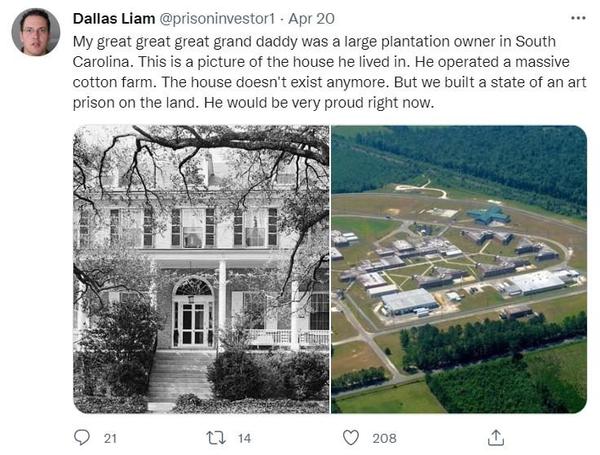
Task: Click the blue-roofed building in the aerial photo
Action: [x=489, y=215]
